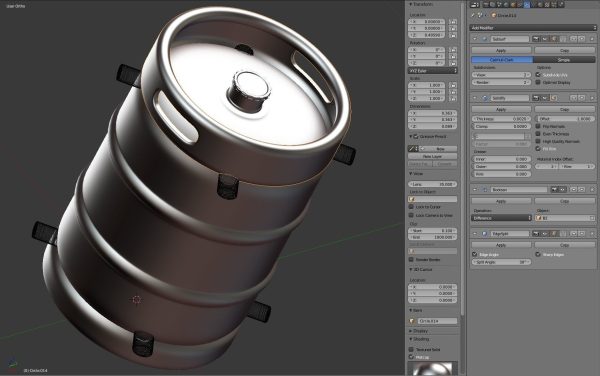
Task: Collapse the EdgeSplit modifier panel
Action: click(x=475, y=233)
